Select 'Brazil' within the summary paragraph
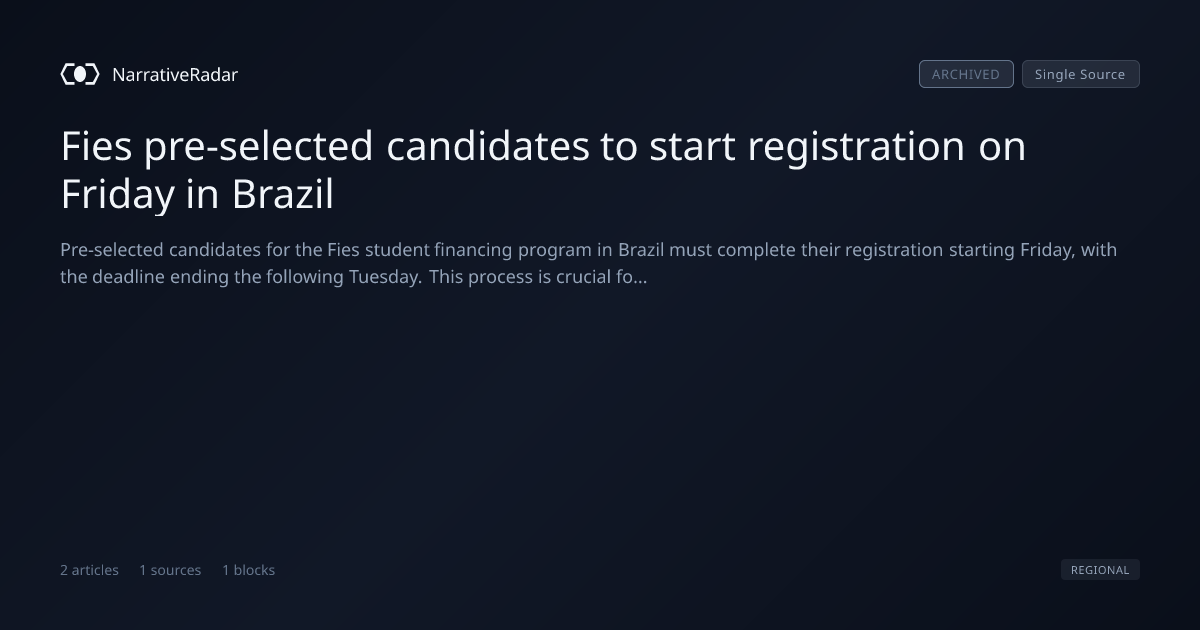 point(641,250)
